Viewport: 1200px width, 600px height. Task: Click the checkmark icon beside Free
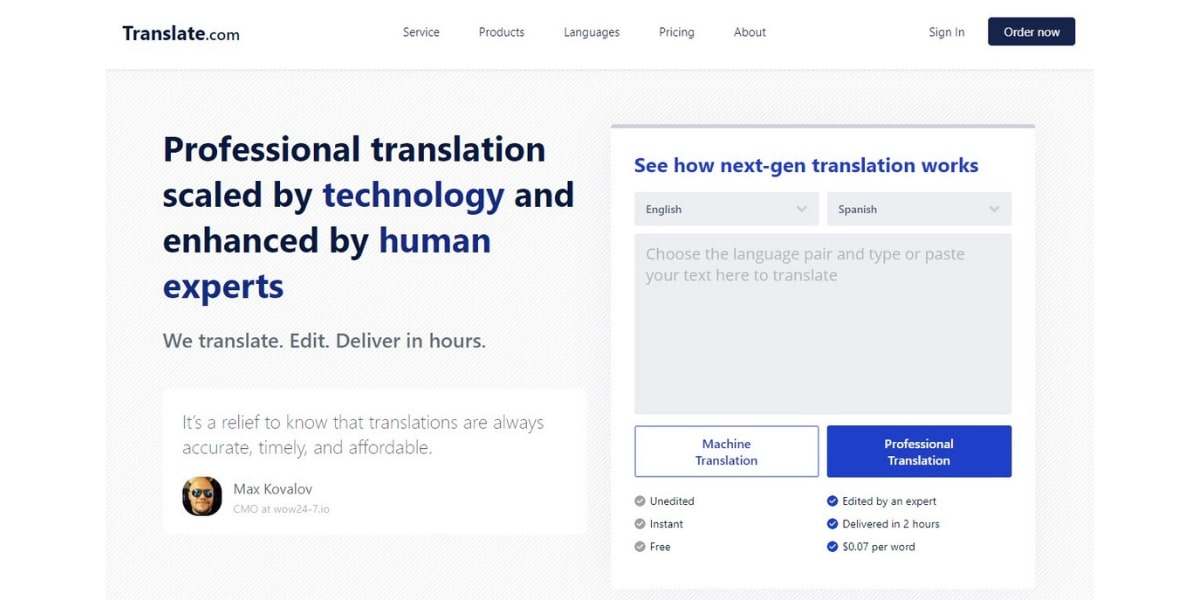tap(640, 547)
